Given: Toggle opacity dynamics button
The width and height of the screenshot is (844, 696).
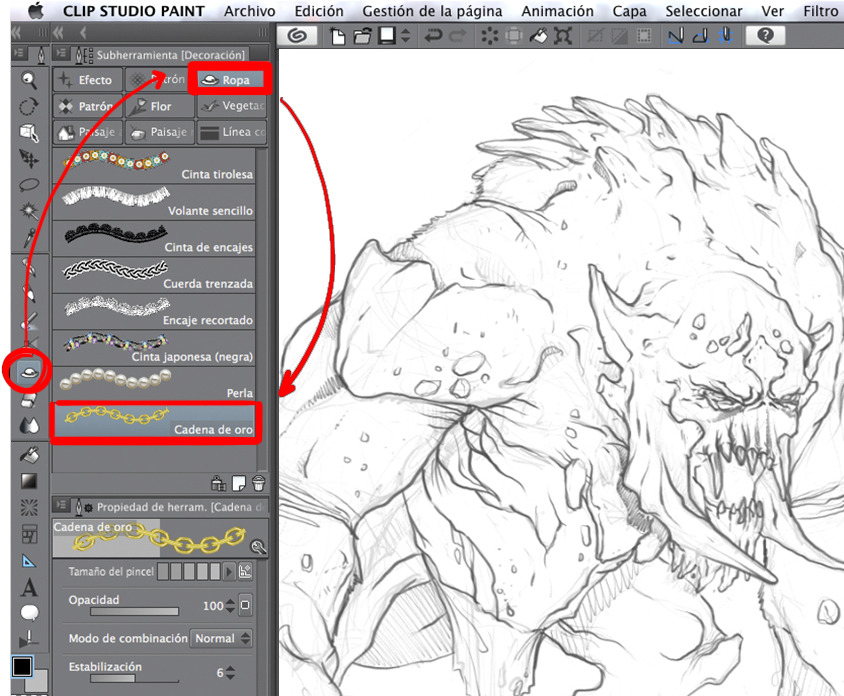Looking at the screenshot, I should point(245,605).
